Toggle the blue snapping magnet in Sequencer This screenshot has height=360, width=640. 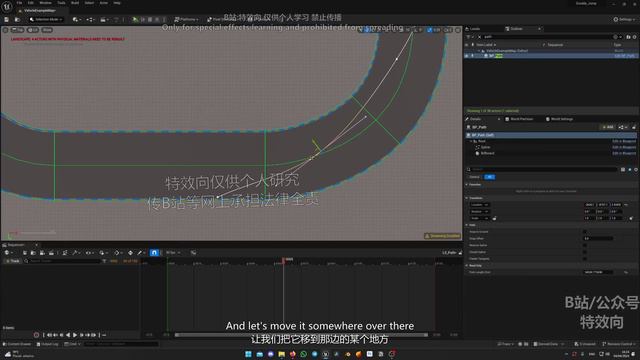click(154, 253)
